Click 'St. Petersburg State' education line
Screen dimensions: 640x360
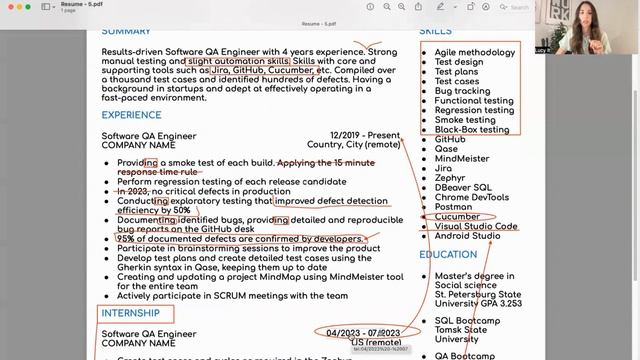478,294
